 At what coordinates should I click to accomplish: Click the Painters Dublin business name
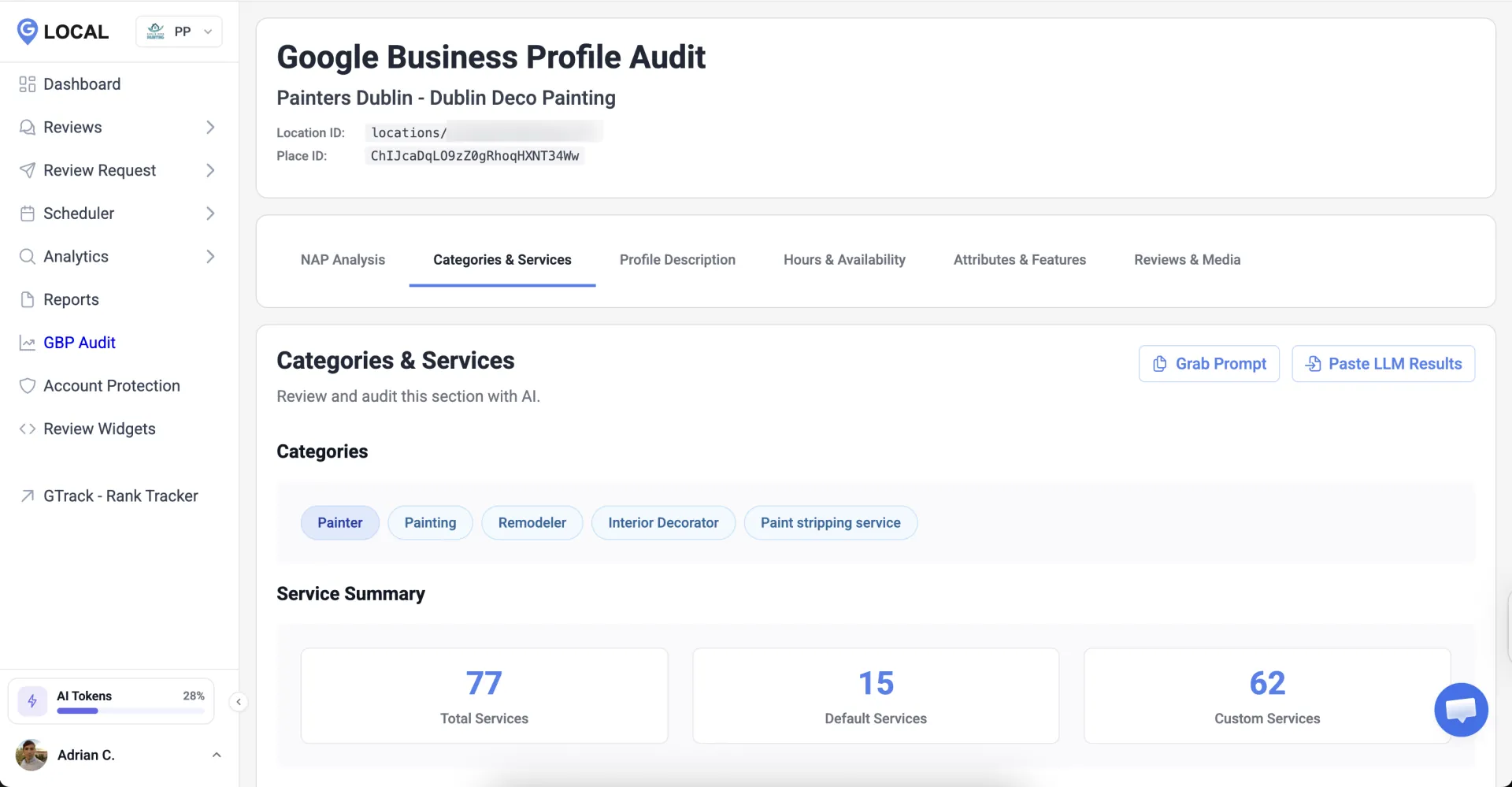(446, 98)
